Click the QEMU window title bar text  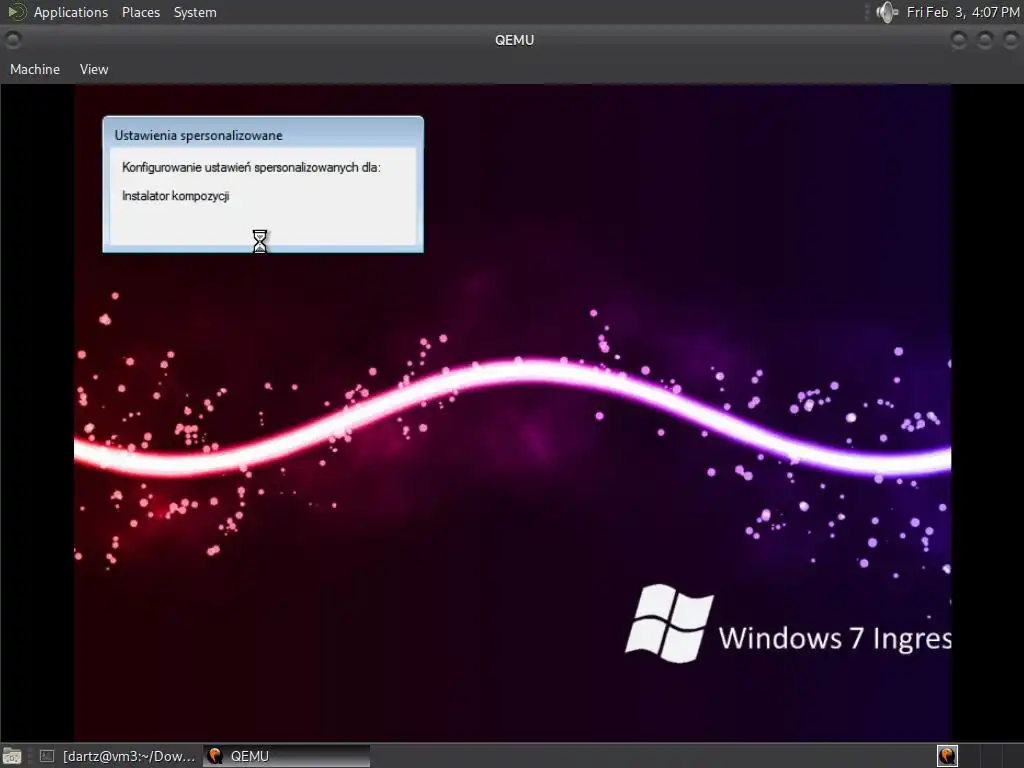514,40
